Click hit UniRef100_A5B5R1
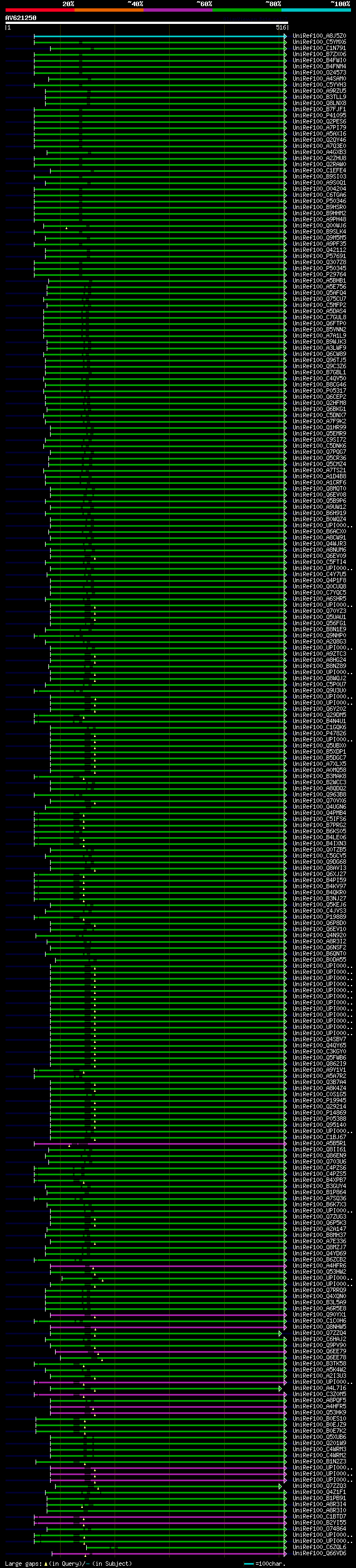The height and width of the screenshot is (1568, 356). tap(319, 1143)
